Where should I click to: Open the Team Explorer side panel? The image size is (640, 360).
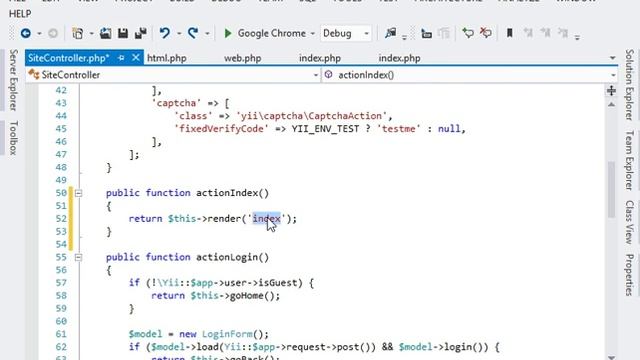[629, 160]
